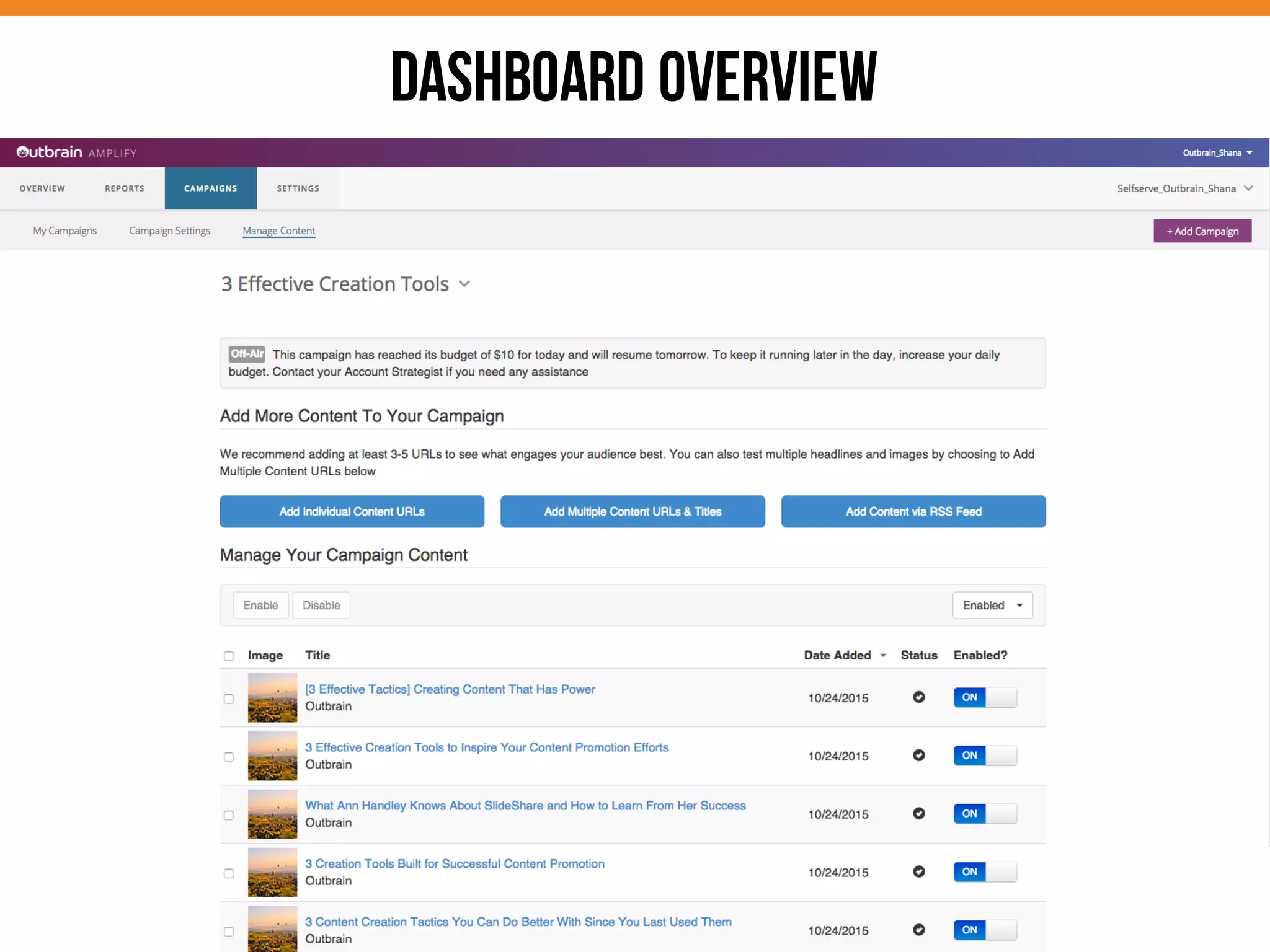The height and width of the screenshot is (952, 1270).
Task: Click the Enabled? column header
Action: [x=980, y=656]
